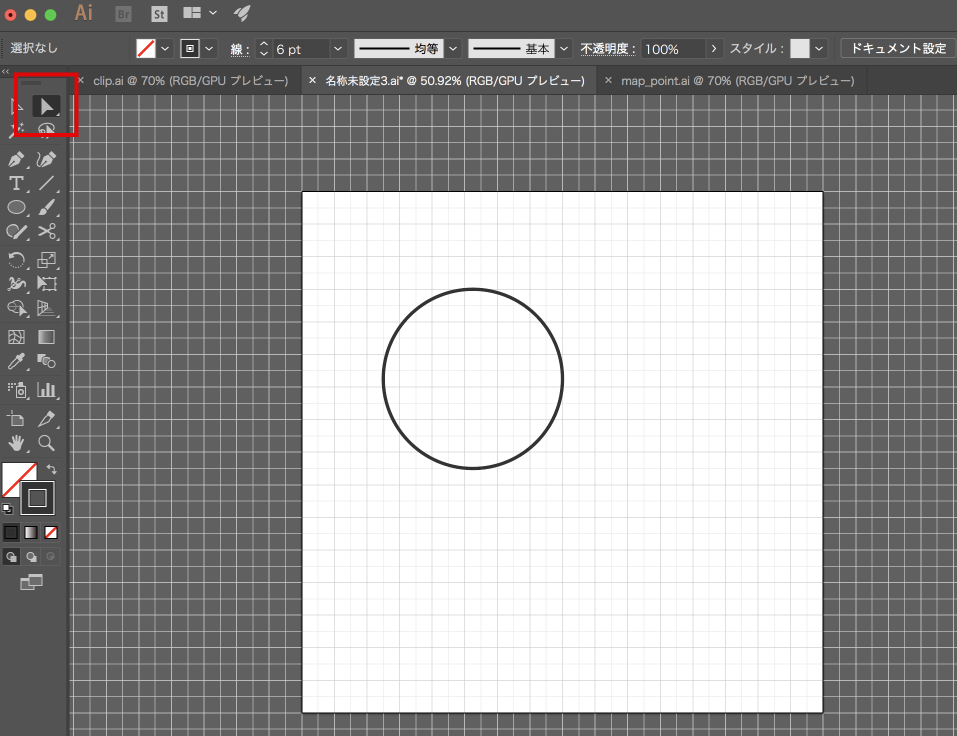Select the Hand tool
This screenshot has width=957, height=736.
16,443
